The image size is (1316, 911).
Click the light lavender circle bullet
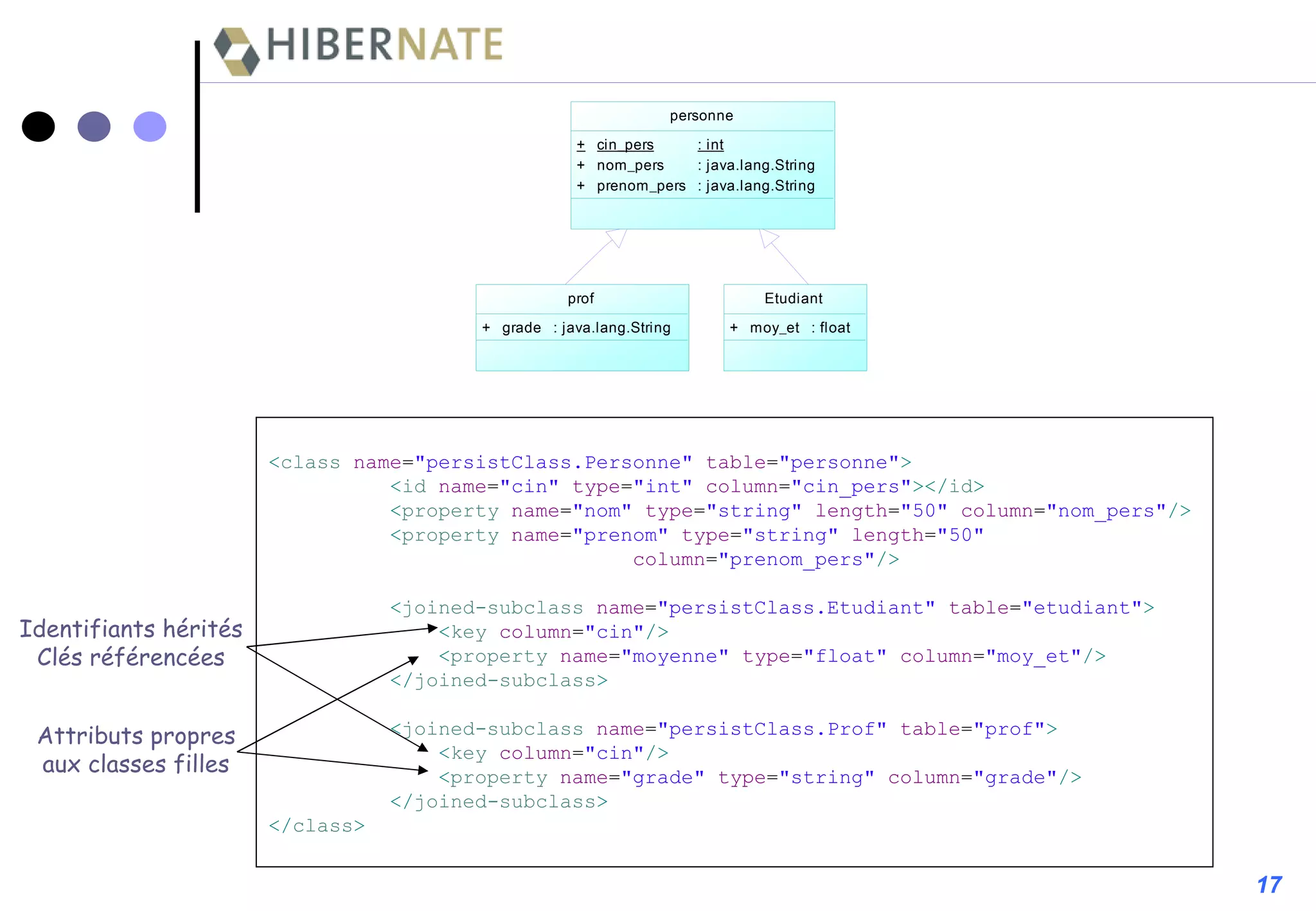(x=150, y=127)
